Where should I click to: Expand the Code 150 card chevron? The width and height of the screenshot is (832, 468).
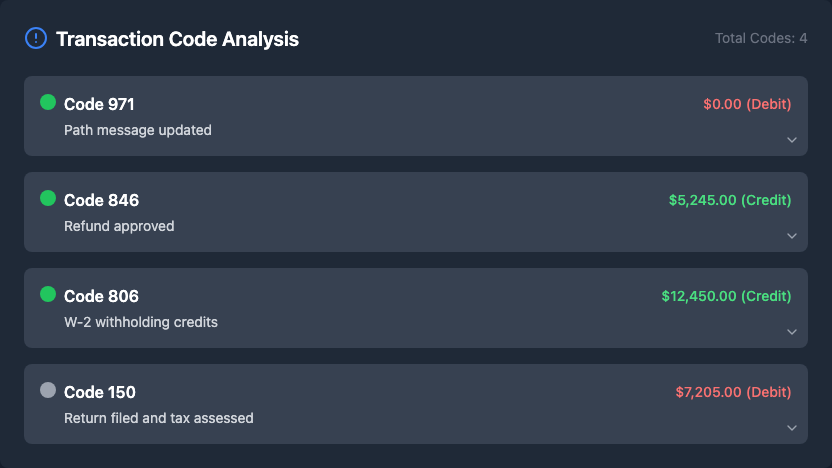791,428
